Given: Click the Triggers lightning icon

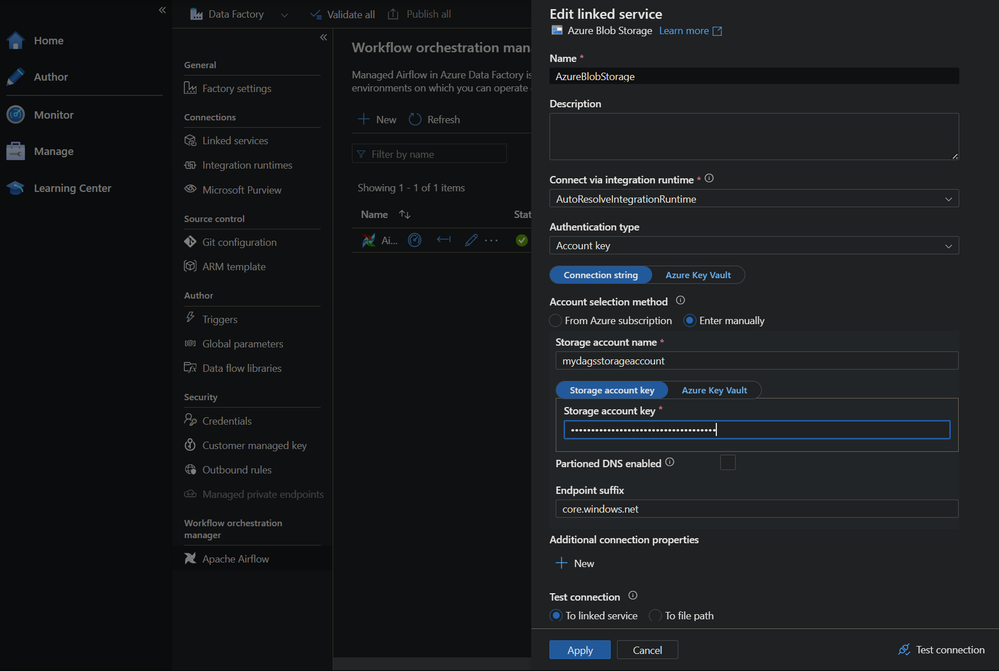Looking at the screenshot, I should pos(190,318).
